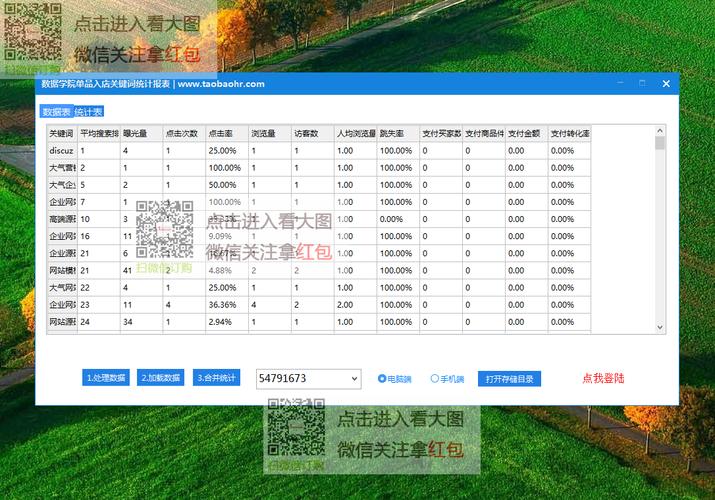Sort by the 曝光量 column header

point(141,134)
